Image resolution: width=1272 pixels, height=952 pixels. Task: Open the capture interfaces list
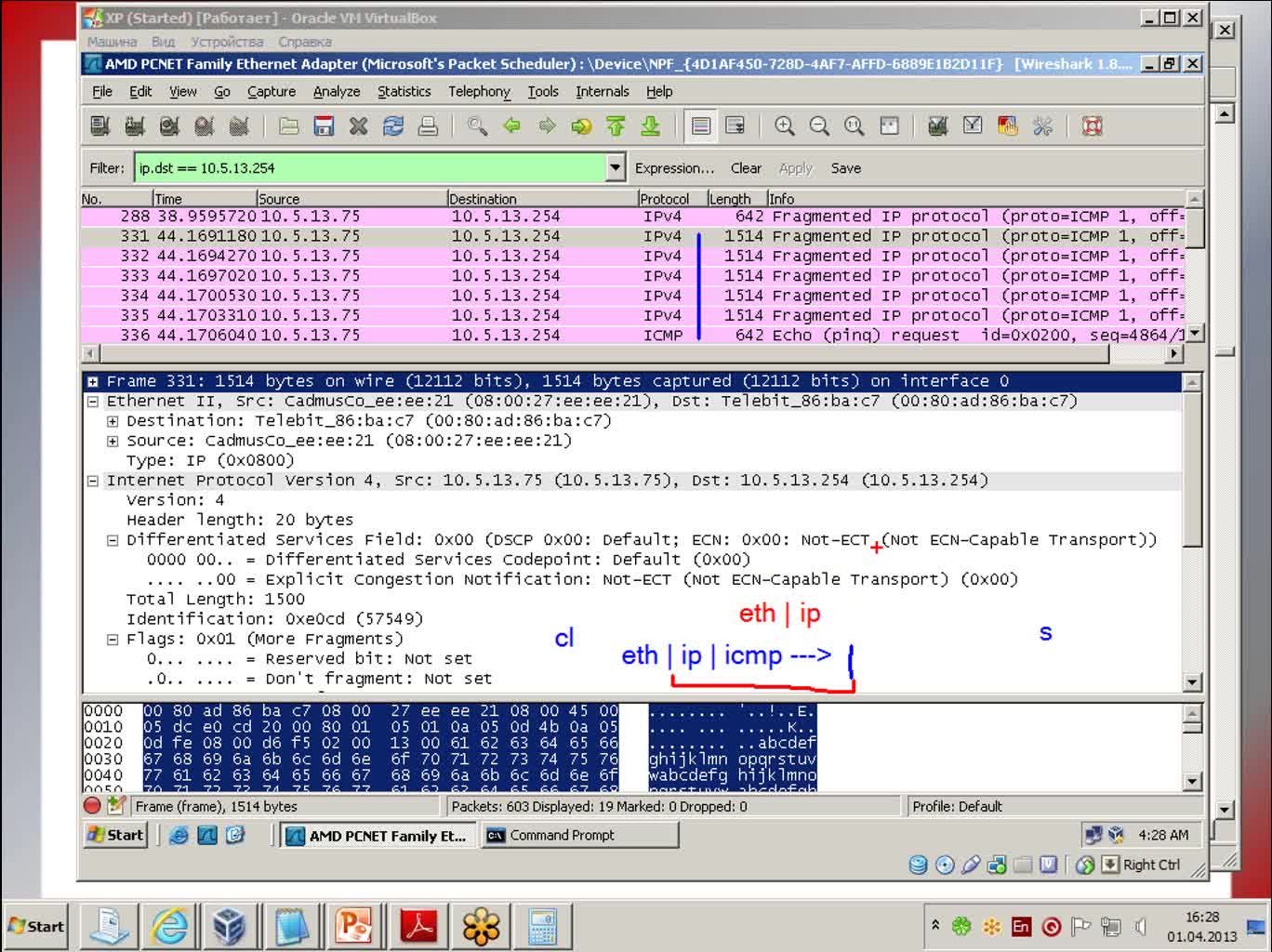(x=100, y=126)
